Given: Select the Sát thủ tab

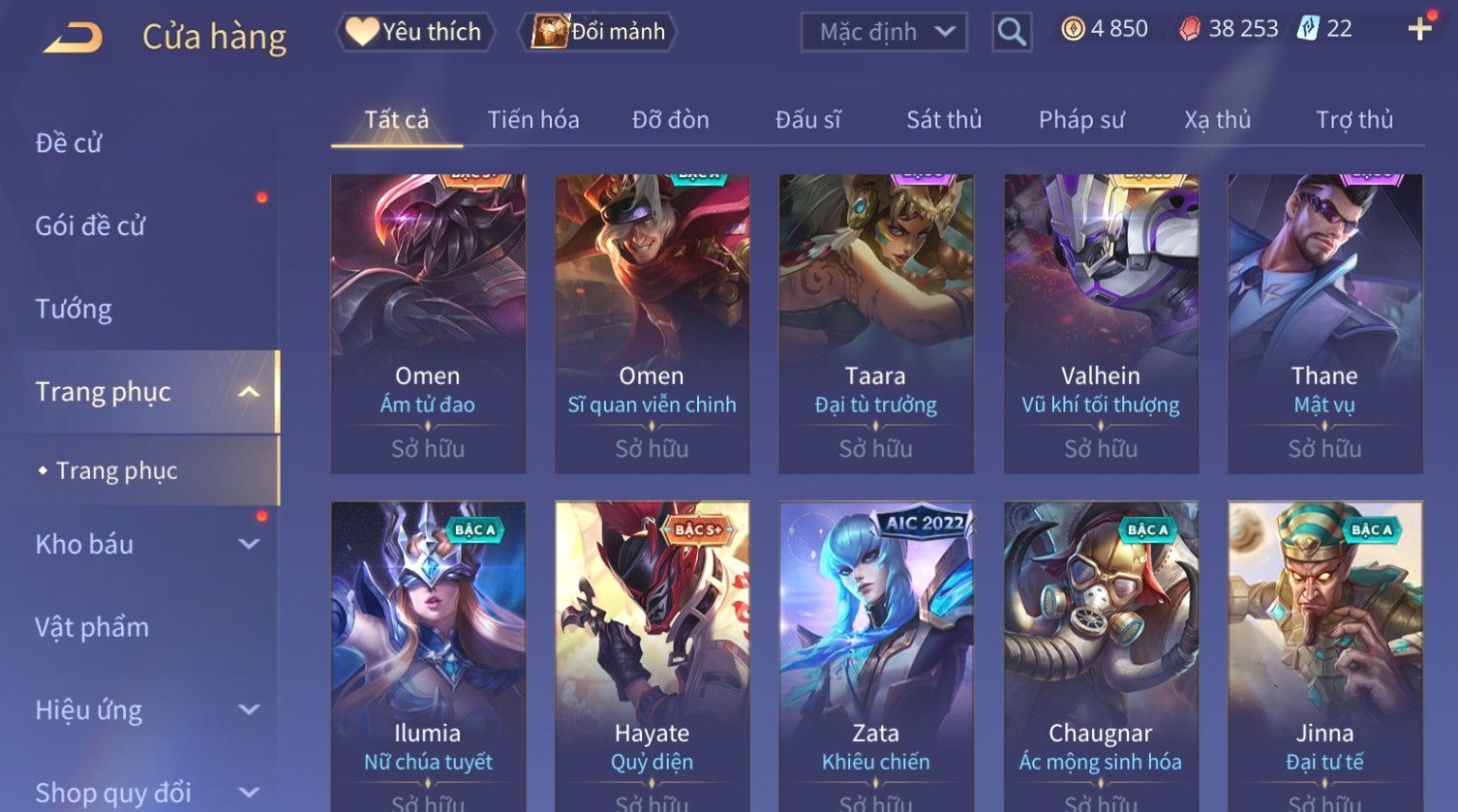Looking at the screenshot, I should tap(944, 120).
